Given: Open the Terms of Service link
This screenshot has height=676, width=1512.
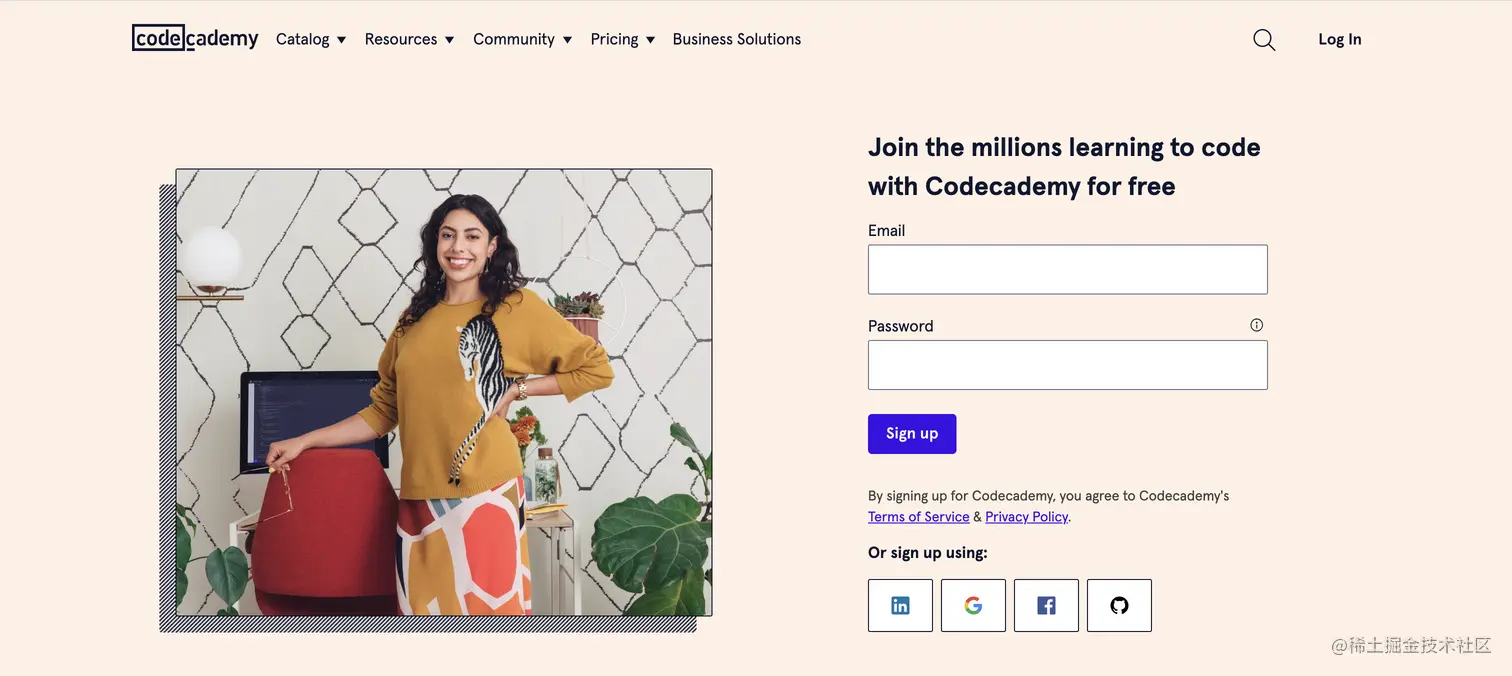Looking at the screenshot, I should tap(918, 517).
